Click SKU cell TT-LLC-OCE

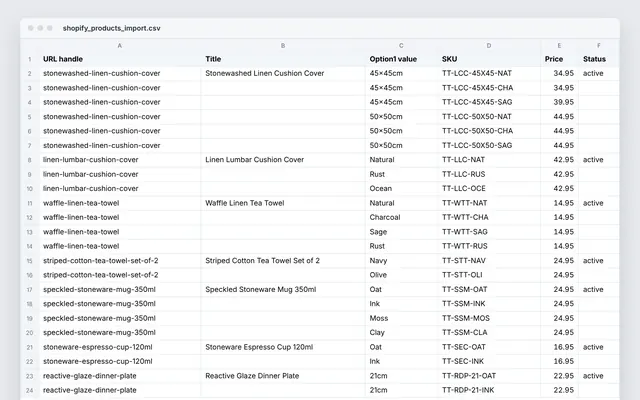point(489,189)
